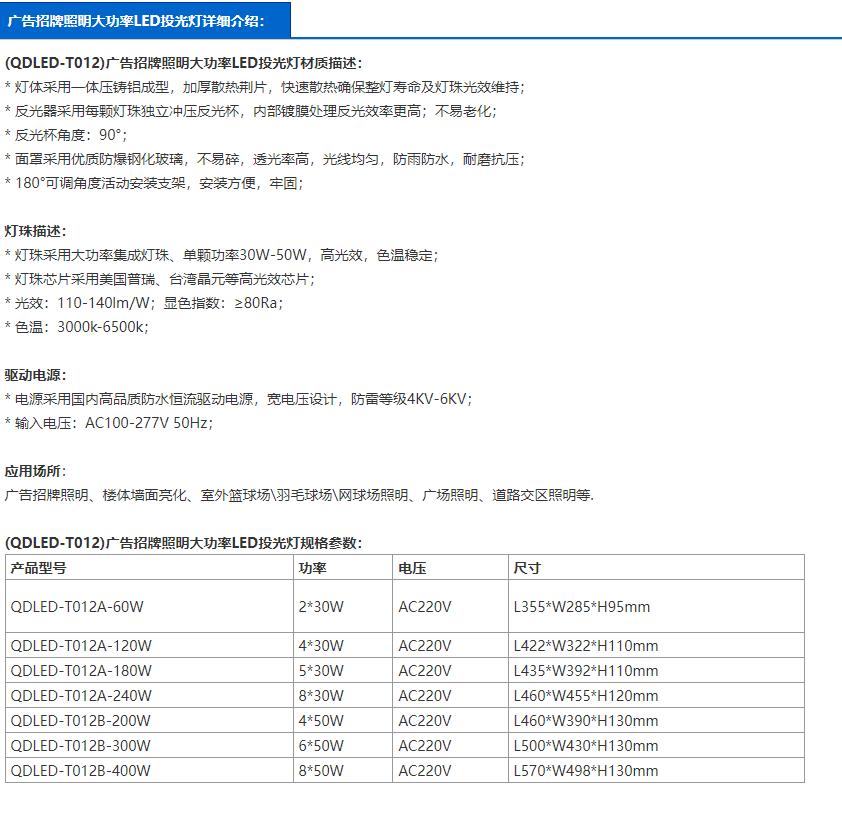Click the 8*50W power cell

[343, 771]
